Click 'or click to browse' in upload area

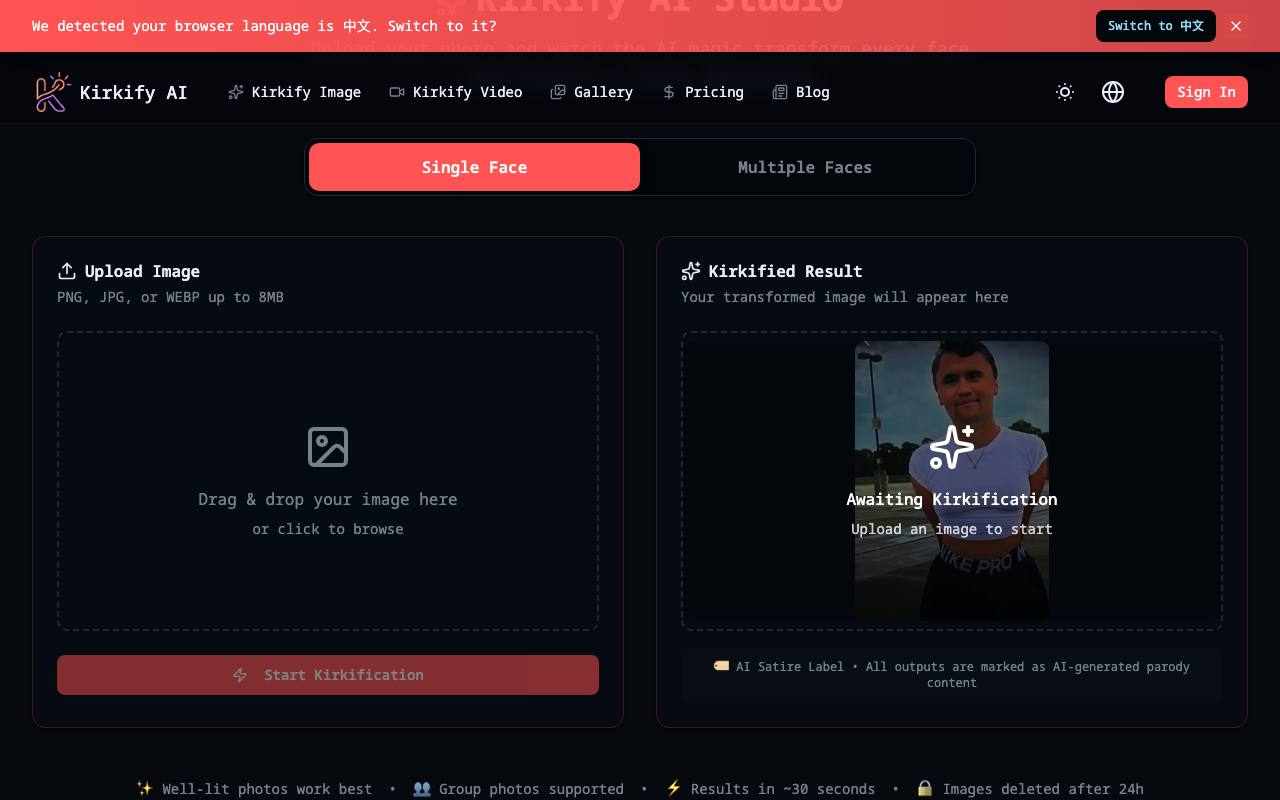coord(328,529)
